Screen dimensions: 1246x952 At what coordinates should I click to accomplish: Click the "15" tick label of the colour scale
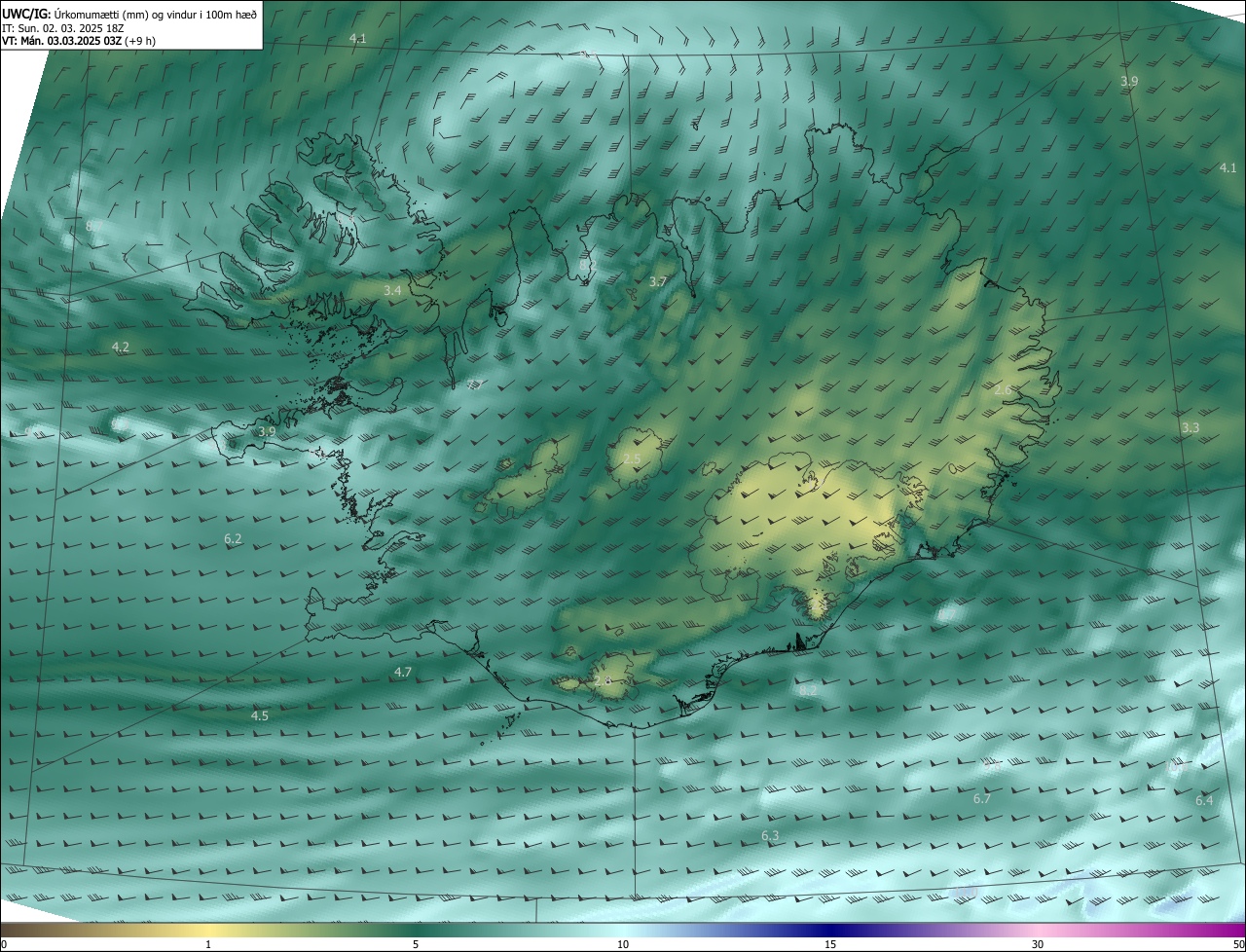[830, 944]
